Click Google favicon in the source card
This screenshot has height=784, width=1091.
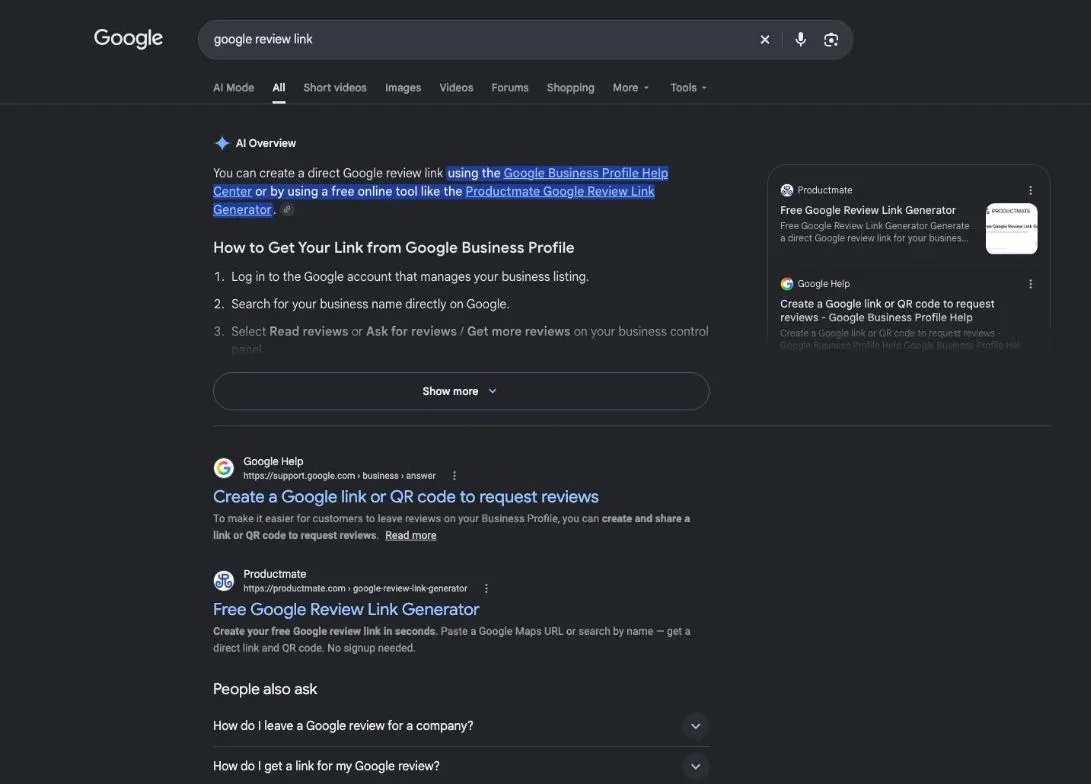point(787,284)
